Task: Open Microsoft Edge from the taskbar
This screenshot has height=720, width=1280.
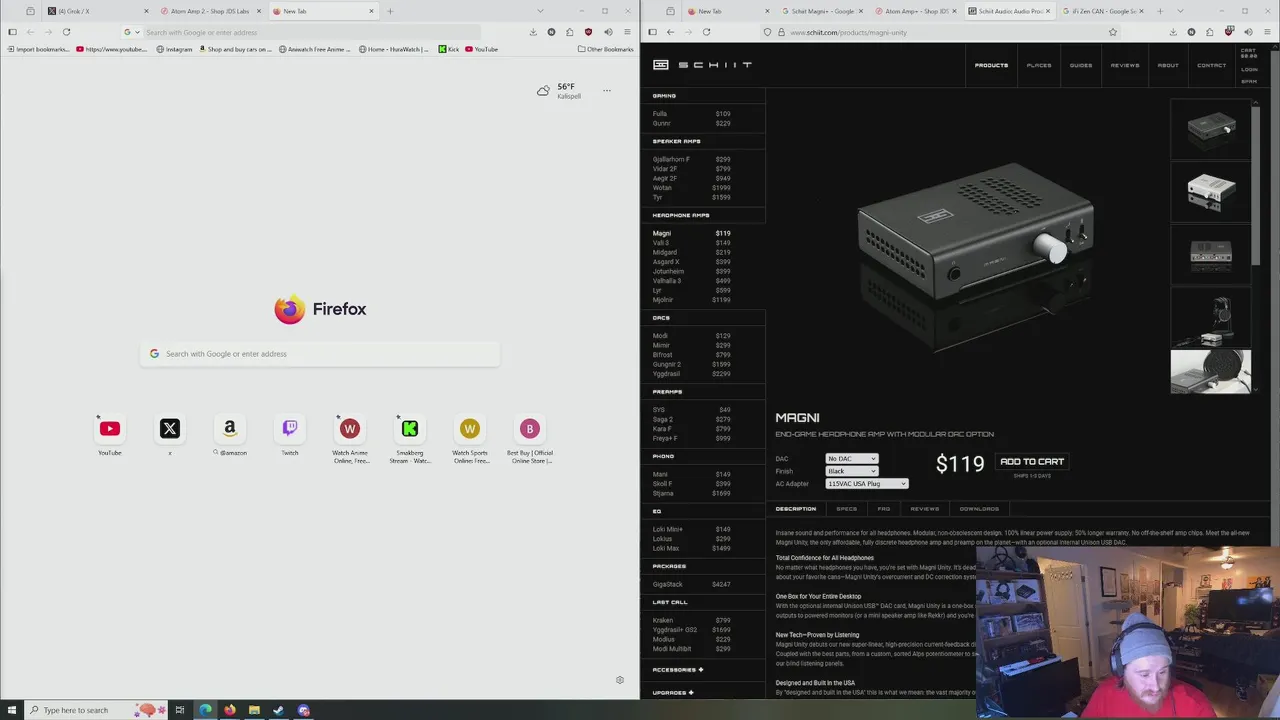Action: tap(205, 710)
